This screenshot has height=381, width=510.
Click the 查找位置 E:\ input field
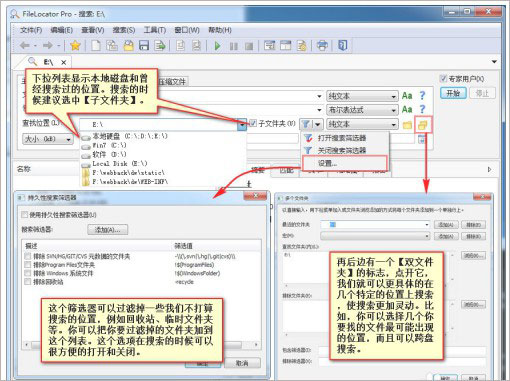159,125
